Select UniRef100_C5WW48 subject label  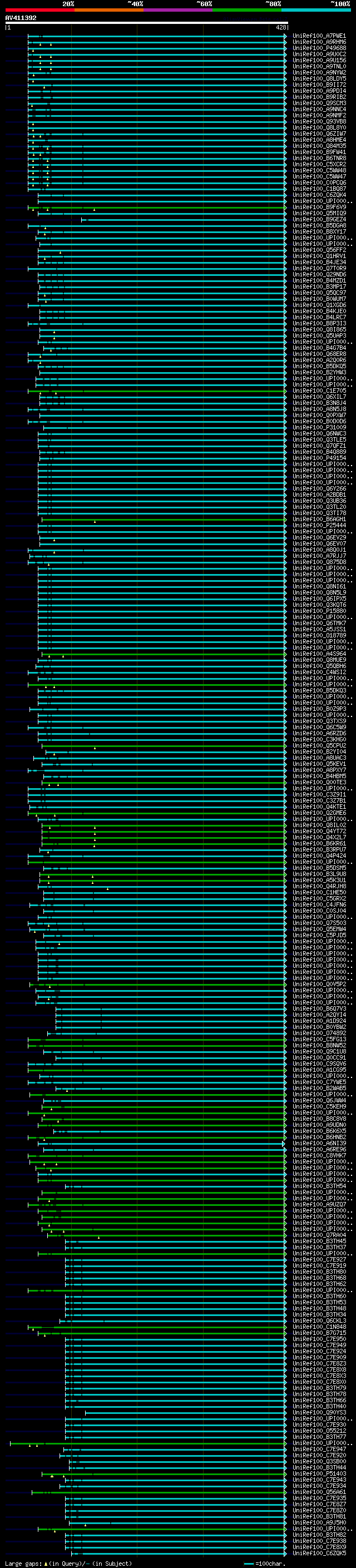pyautogui.click(x=319, y=170)
